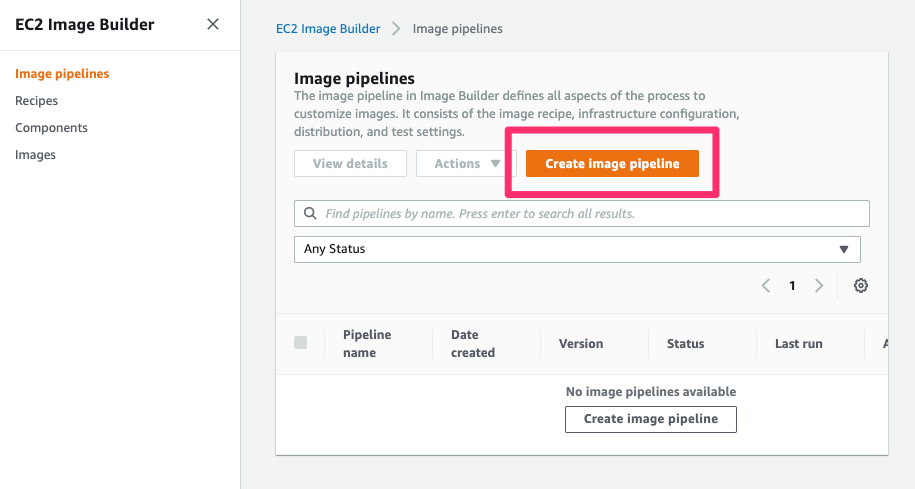Click the EC2 Image Builder sidebar title
915x489 pixels.
[x=85, y=25]
